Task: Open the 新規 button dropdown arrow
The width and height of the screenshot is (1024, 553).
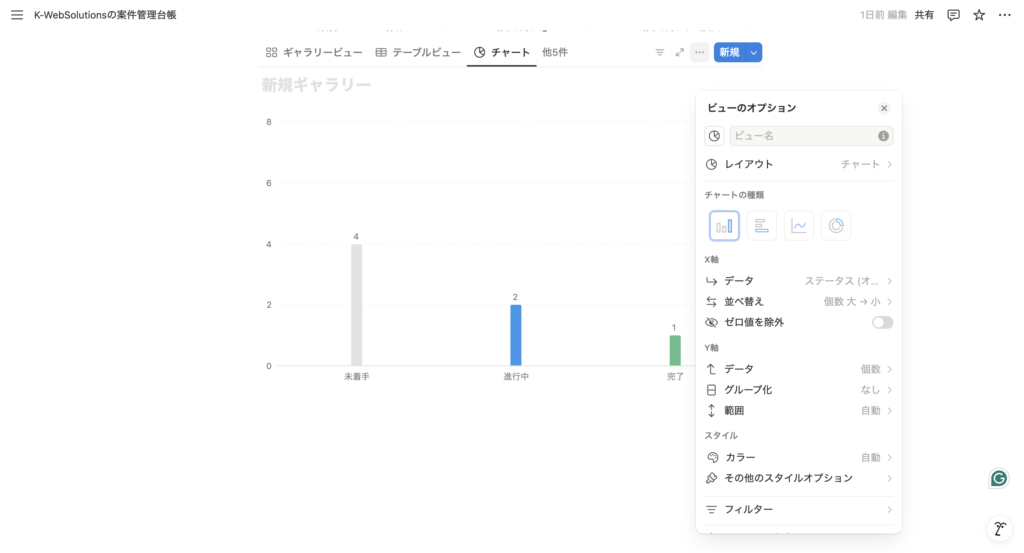Action: click(754, 52)
